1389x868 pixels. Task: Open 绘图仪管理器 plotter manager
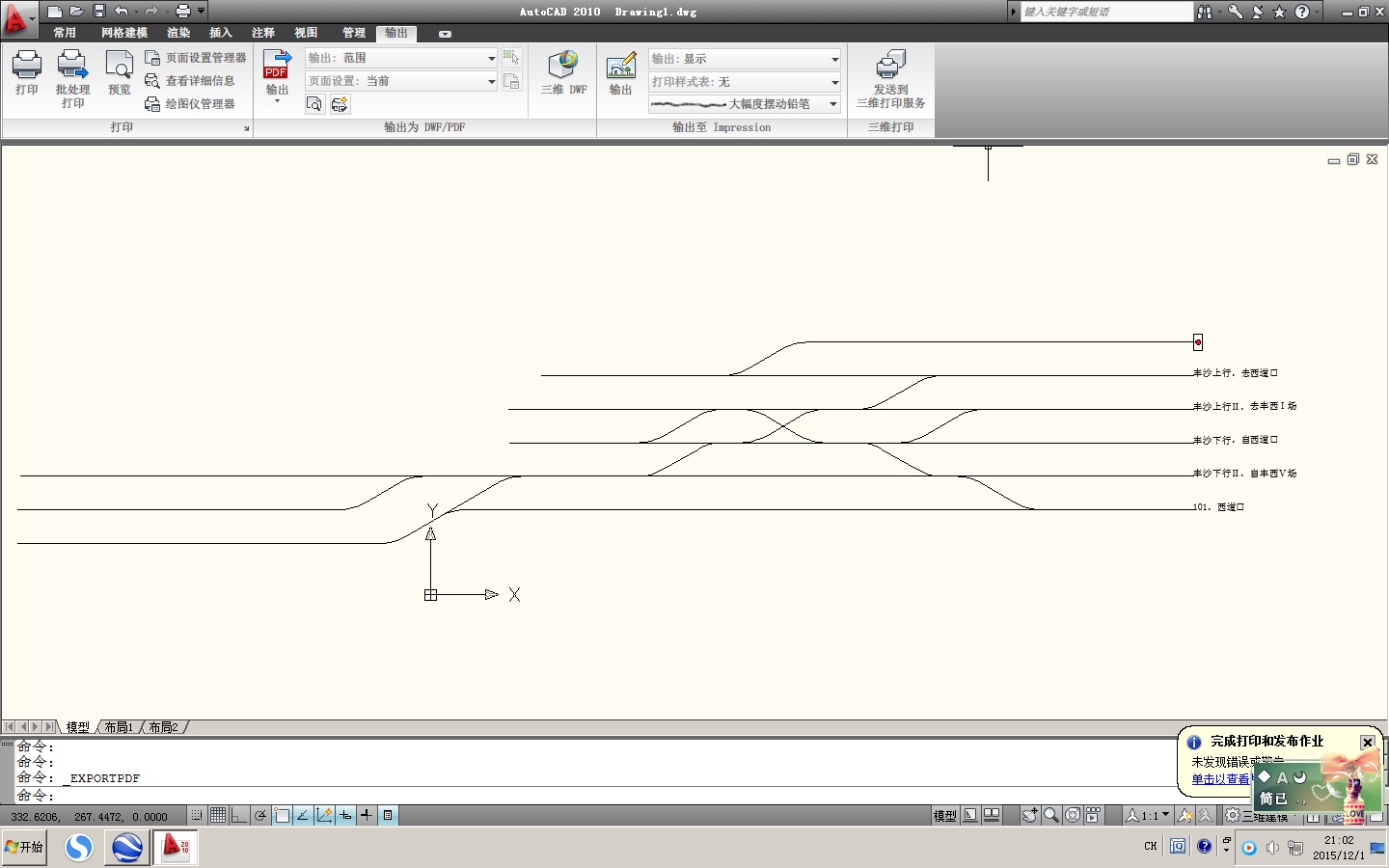pos(190,104)
